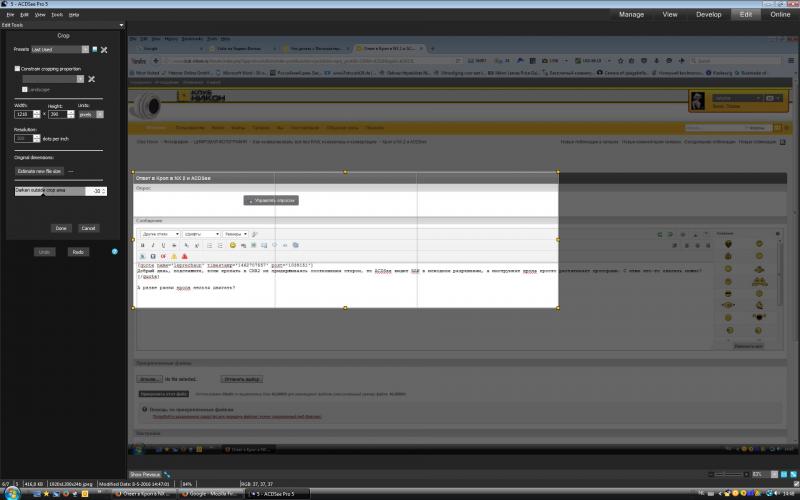This screenshot has height=500, width=800.
Task: Click the Done button
Action: click(x=61, y=228)
